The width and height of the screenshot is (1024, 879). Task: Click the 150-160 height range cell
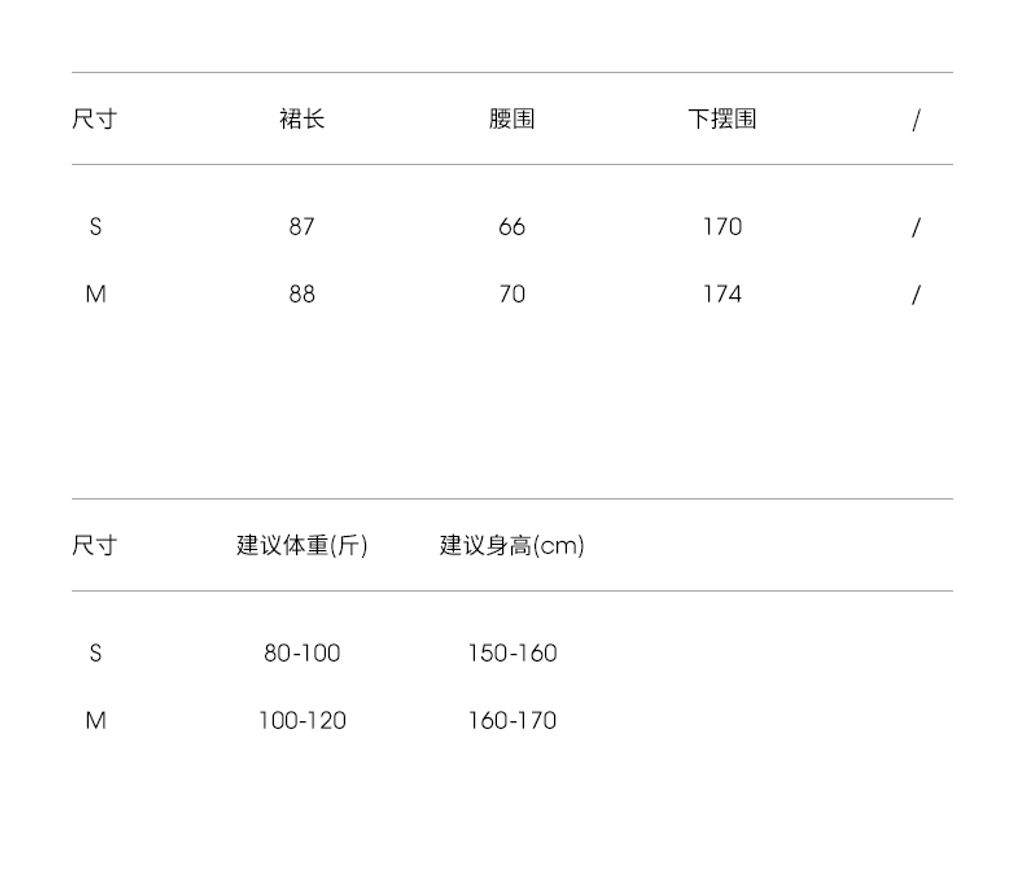pyautogui.click(x=512, y=653)
